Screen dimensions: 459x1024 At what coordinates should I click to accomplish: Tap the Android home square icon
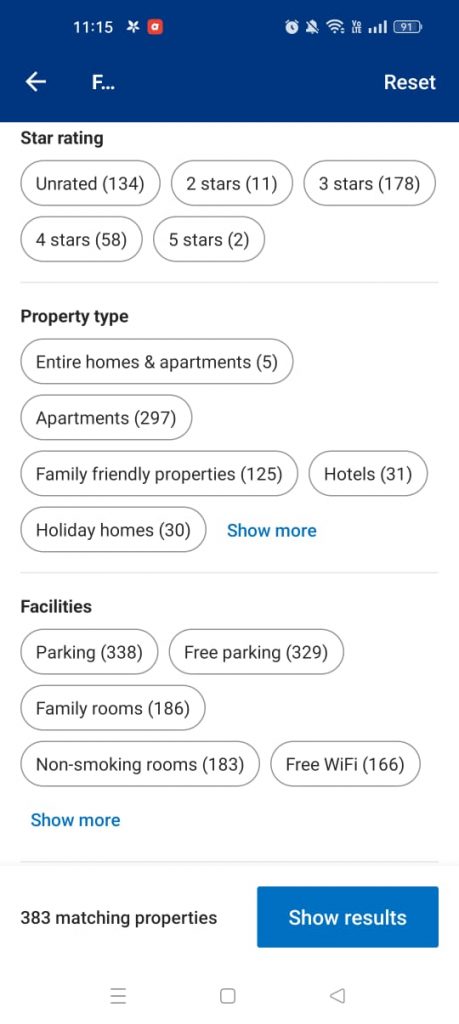click(227, 995)
